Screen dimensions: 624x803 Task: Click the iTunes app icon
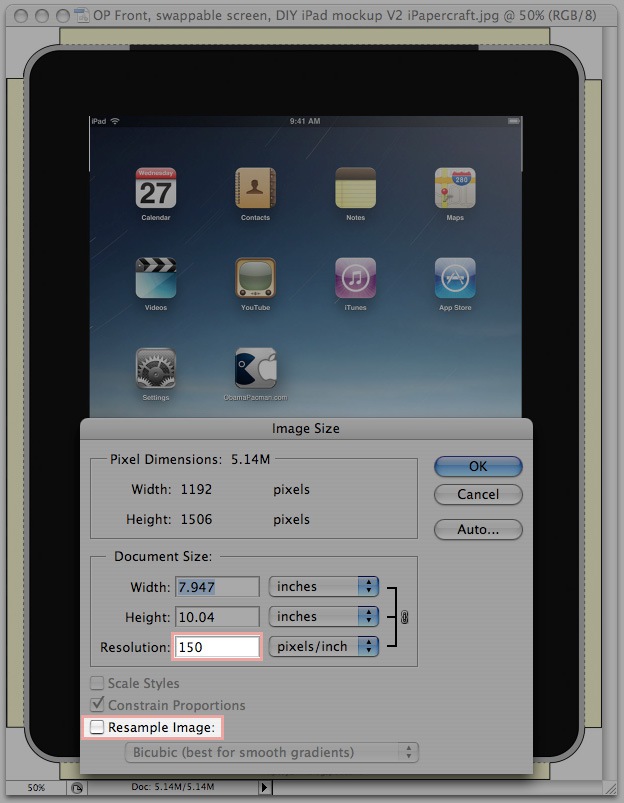pos(355,278)
